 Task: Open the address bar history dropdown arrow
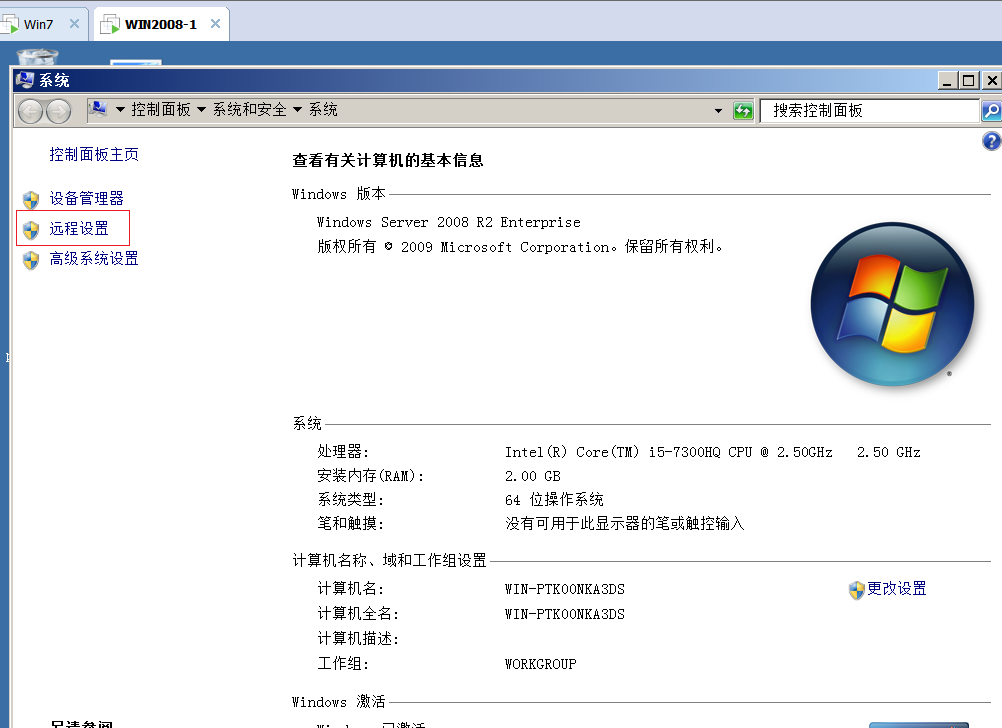click(x=718, y=111)
